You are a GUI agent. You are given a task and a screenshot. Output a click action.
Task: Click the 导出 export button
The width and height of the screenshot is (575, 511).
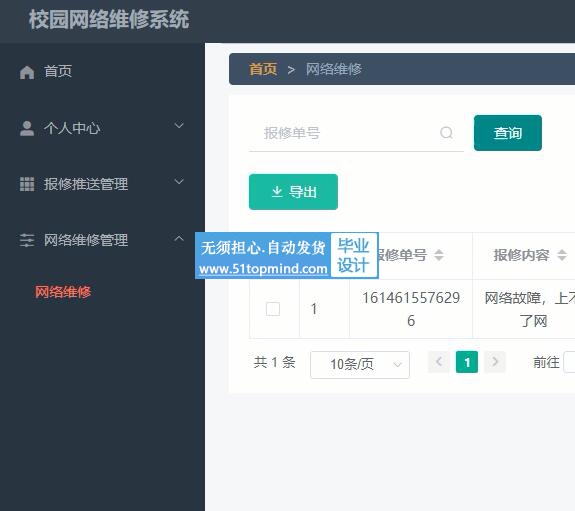(x=293, y=192)
